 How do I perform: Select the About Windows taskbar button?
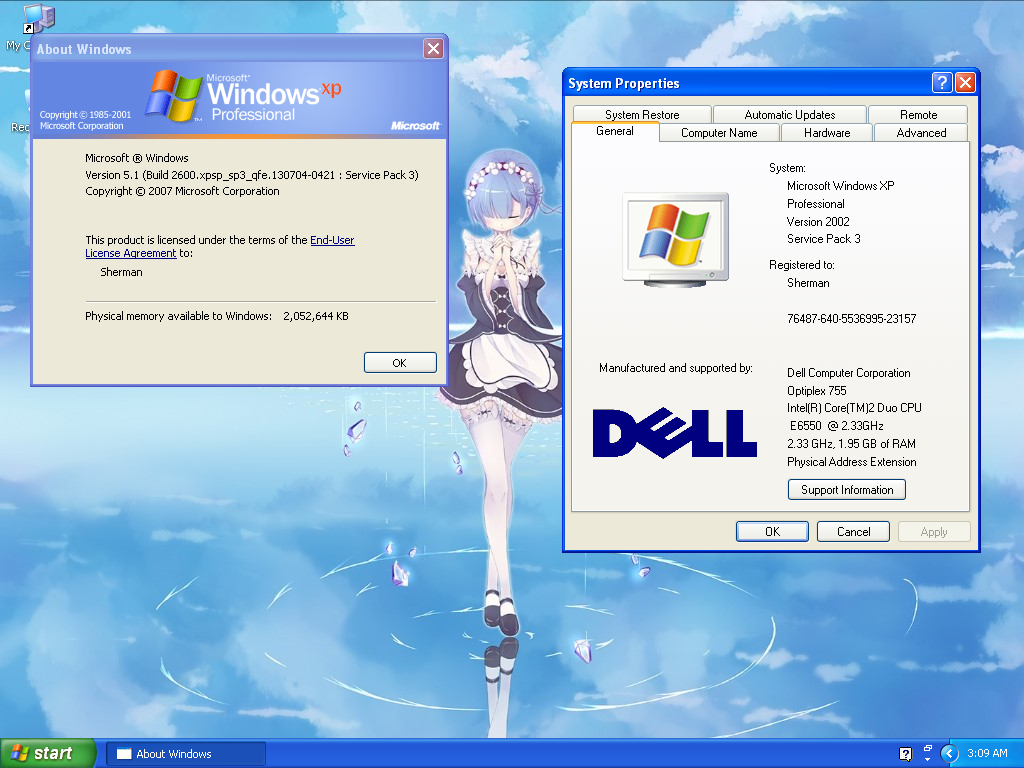185,754
